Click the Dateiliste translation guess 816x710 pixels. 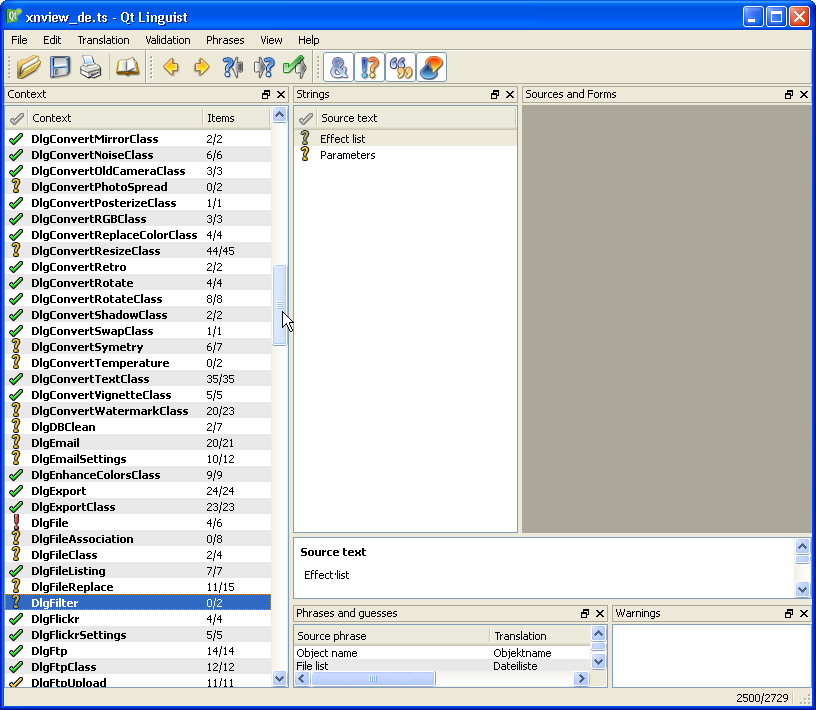pyautogui.click(x=515, y=666)
